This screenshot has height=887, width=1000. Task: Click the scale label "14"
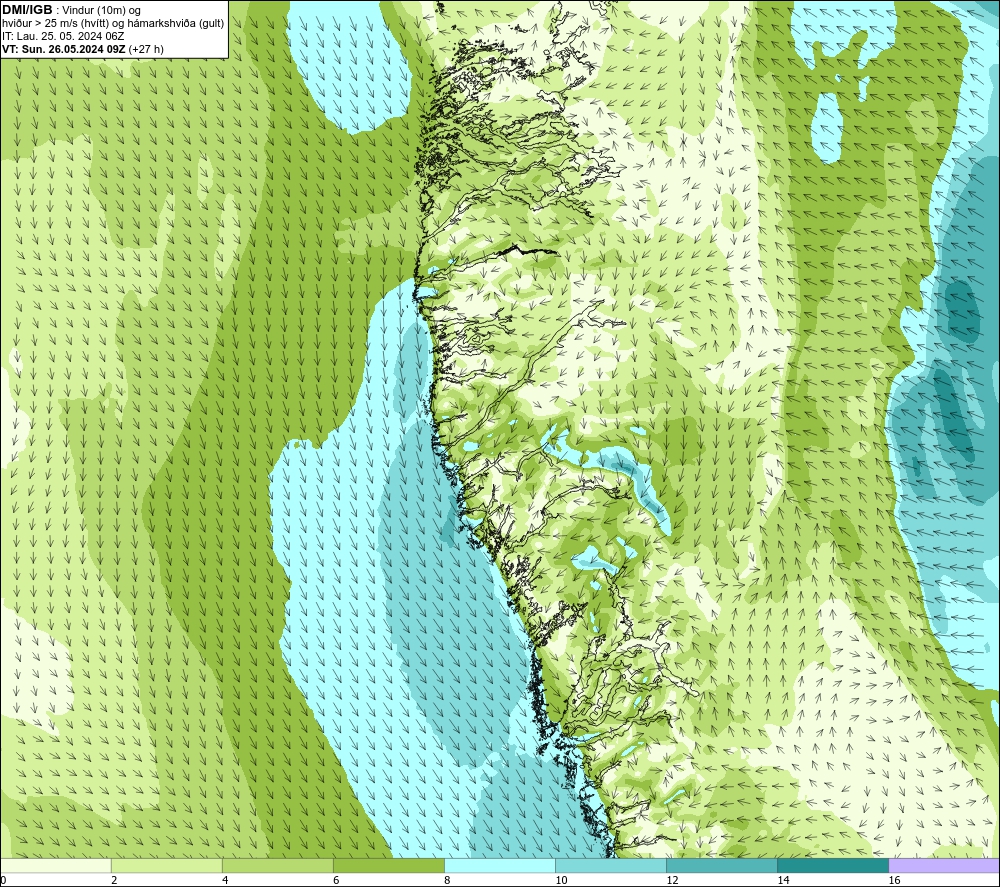pyautogui.click(x=783, y=880)
